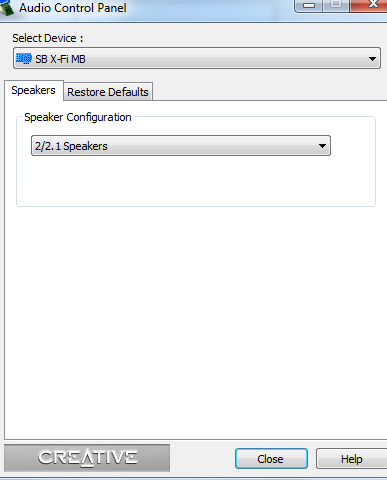This screenshot has height=480, width=387.
Task: Minimize the Audio Control Panel window
Action: [x=309, y=6]
